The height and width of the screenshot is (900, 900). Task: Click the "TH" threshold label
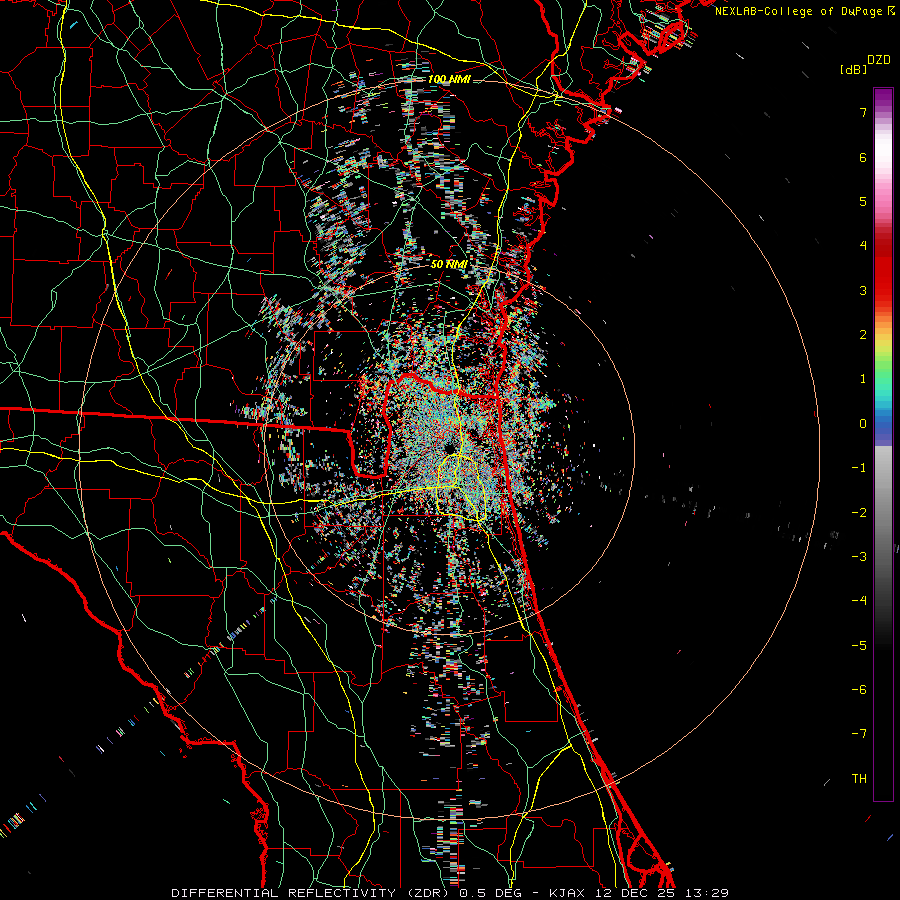pos(859,779)
